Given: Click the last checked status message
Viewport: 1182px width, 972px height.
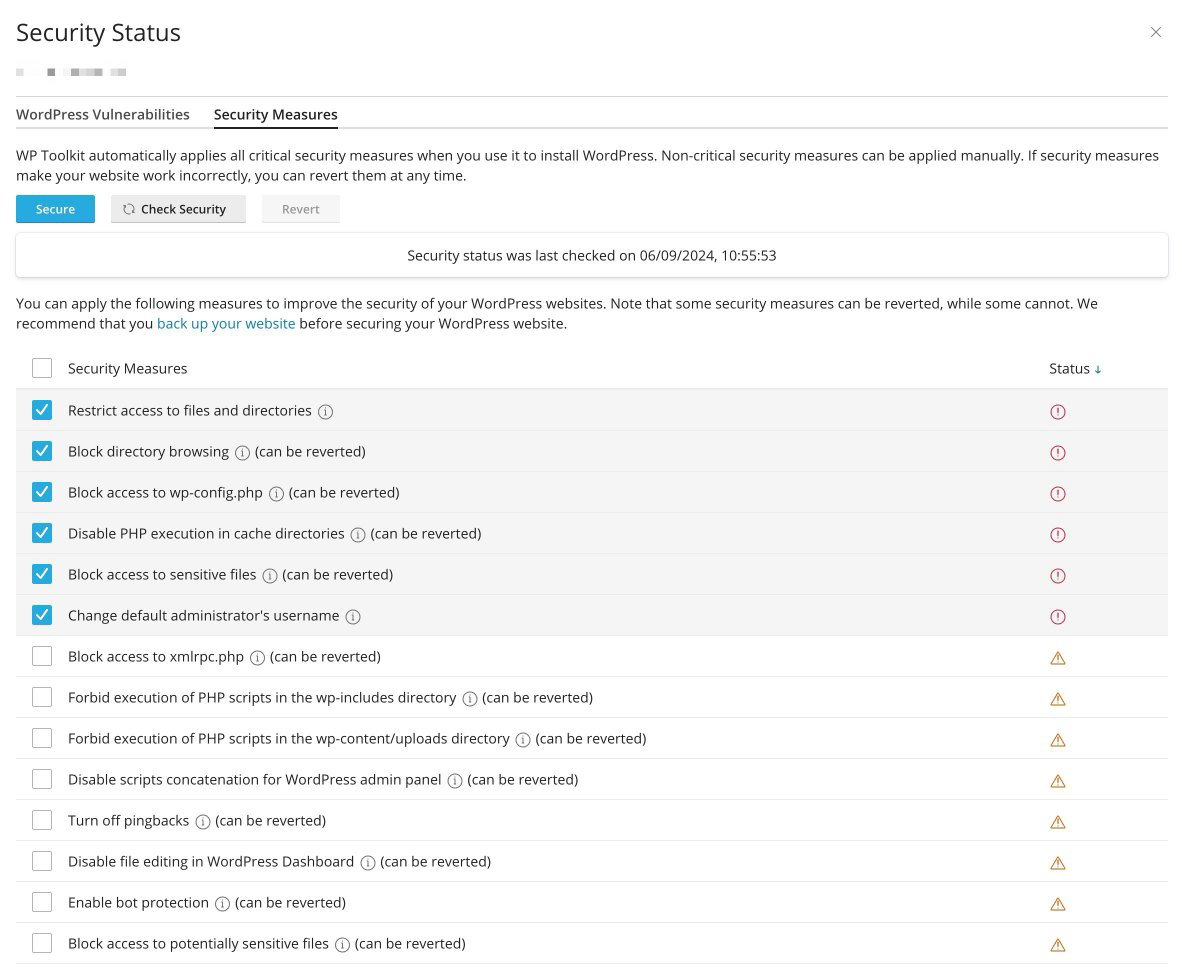Looking at the screenshot, I should (592, 256).
